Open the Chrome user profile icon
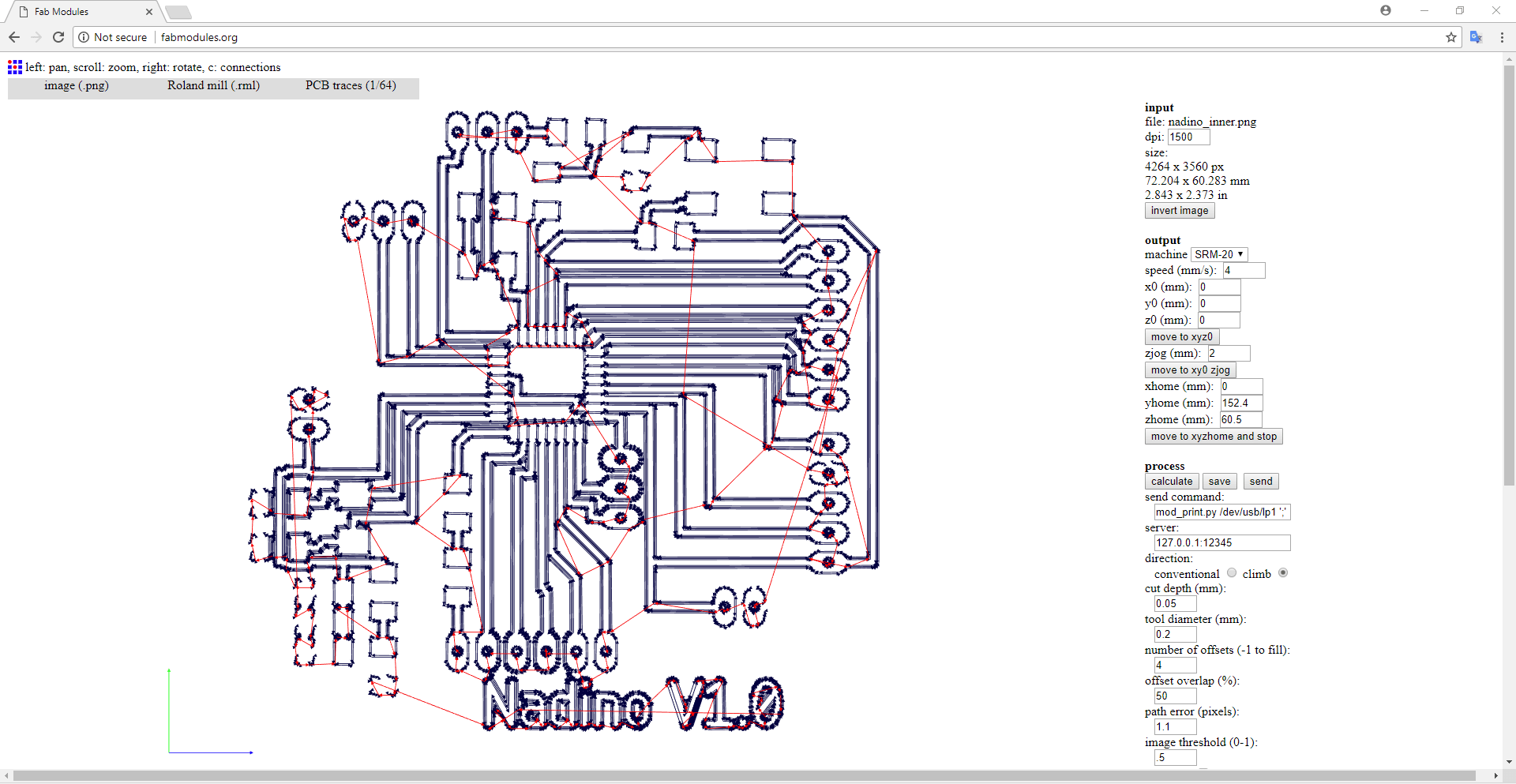 coord(1386,10)
